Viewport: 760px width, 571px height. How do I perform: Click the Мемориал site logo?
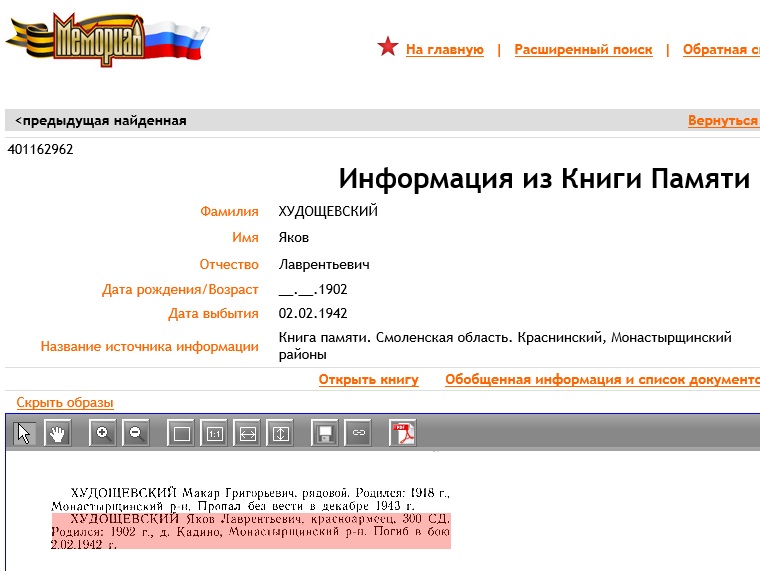[x=108, y=40]
